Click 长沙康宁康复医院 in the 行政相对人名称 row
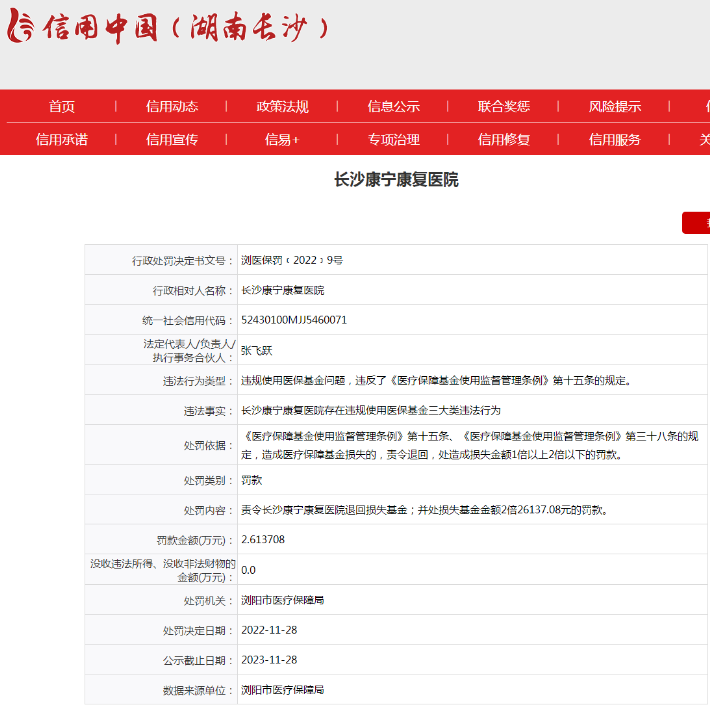 [x=283, y=290]
